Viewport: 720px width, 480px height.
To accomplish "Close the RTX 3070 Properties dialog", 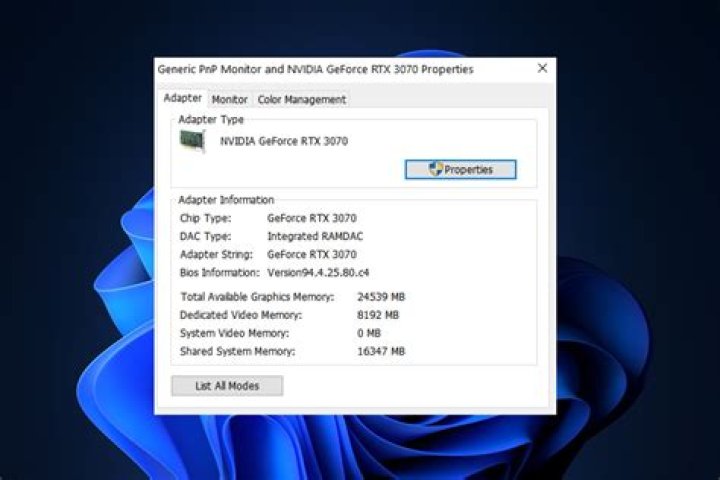I will (x=542, y=68).
